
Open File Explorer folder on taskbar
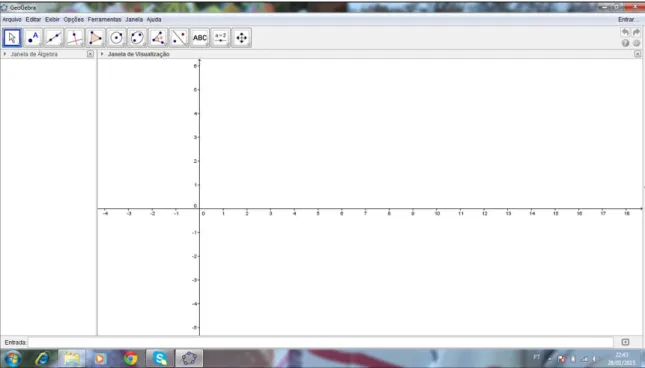(72, 359)
